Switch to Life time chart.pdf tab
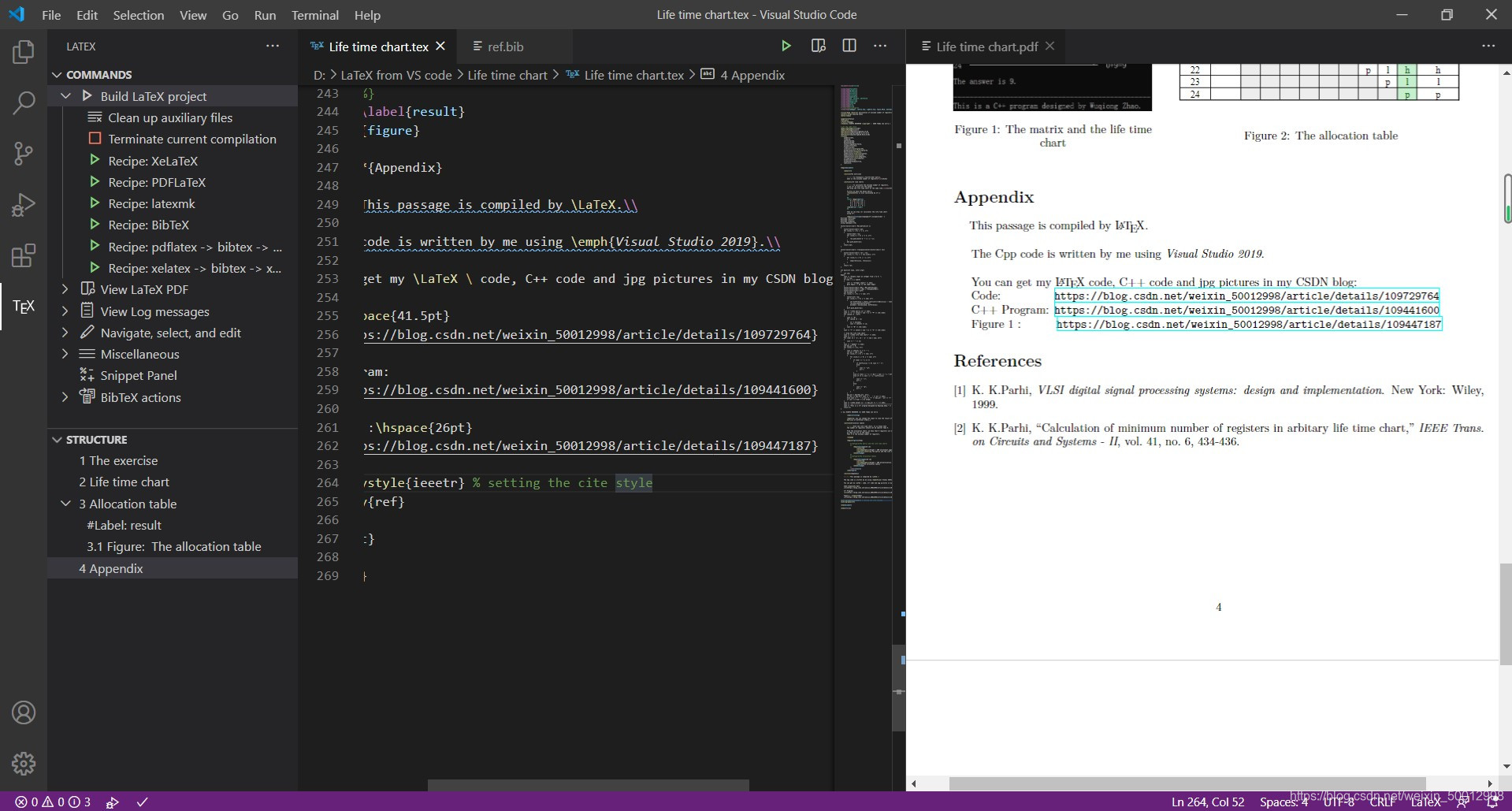Viewport: 1512px width, 811px height. (x=986, y=47)
